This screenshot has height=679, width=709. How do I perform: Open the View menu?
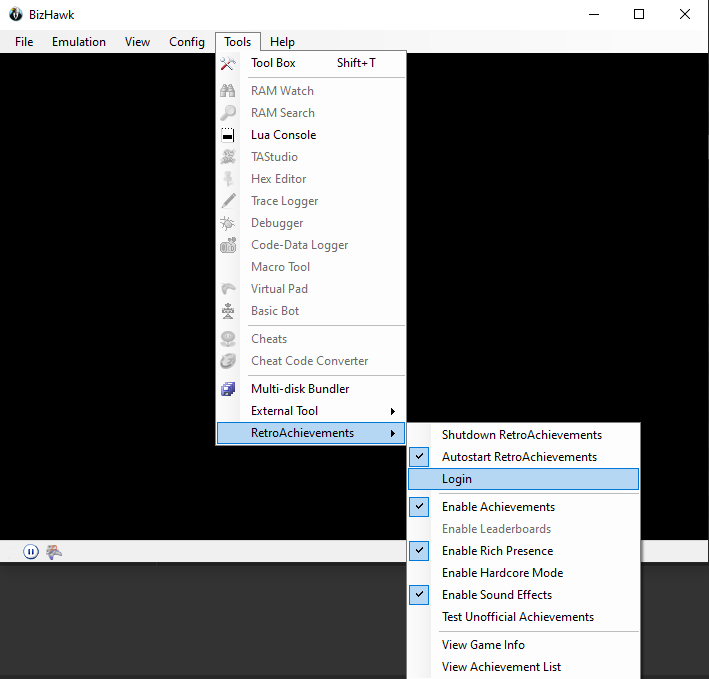point(137,42)
